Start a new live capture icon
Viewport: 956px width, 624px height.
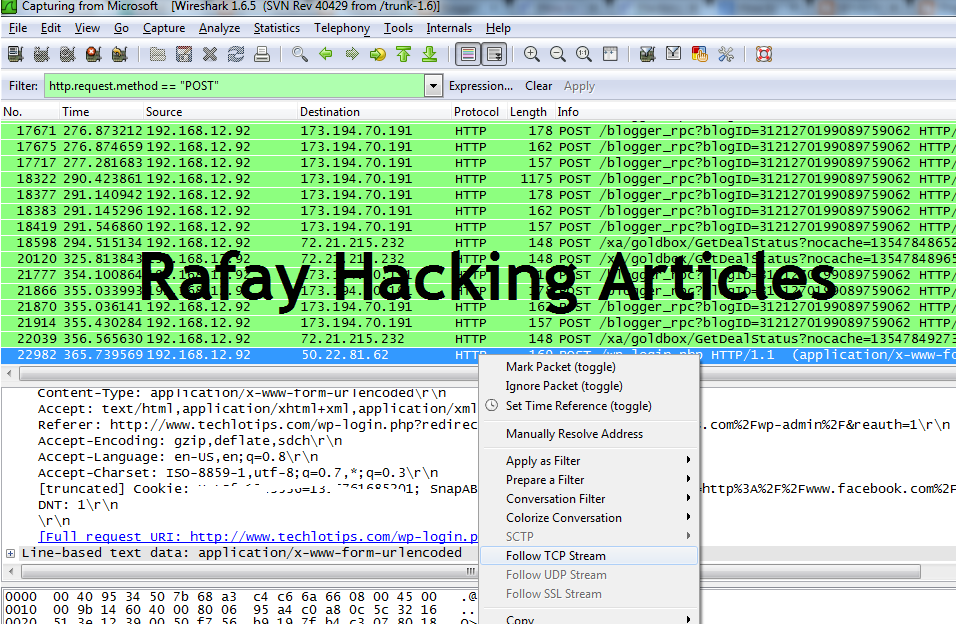pyautogui.click(x=68, y=54)
